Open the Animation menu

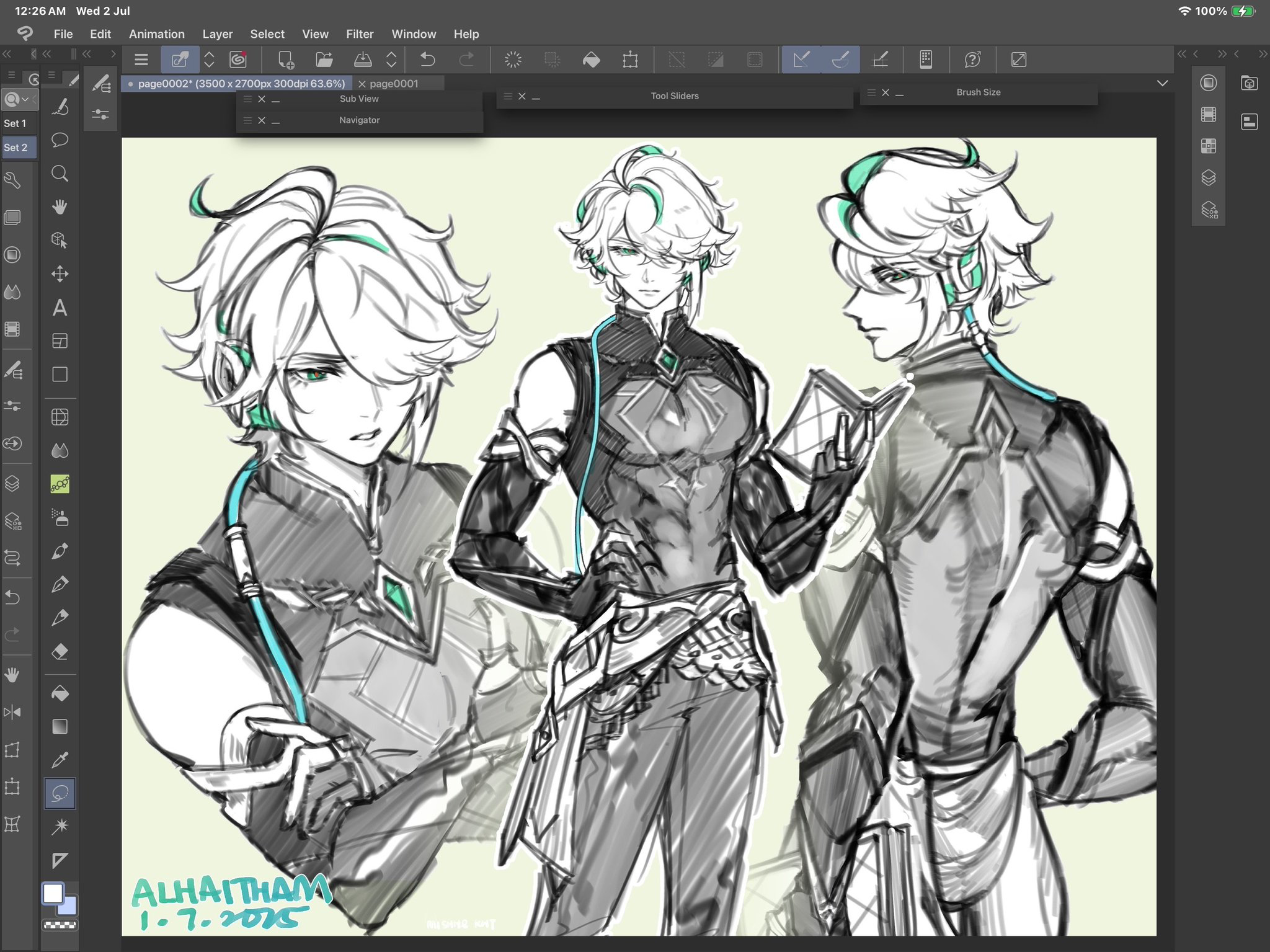click(157, 34)
